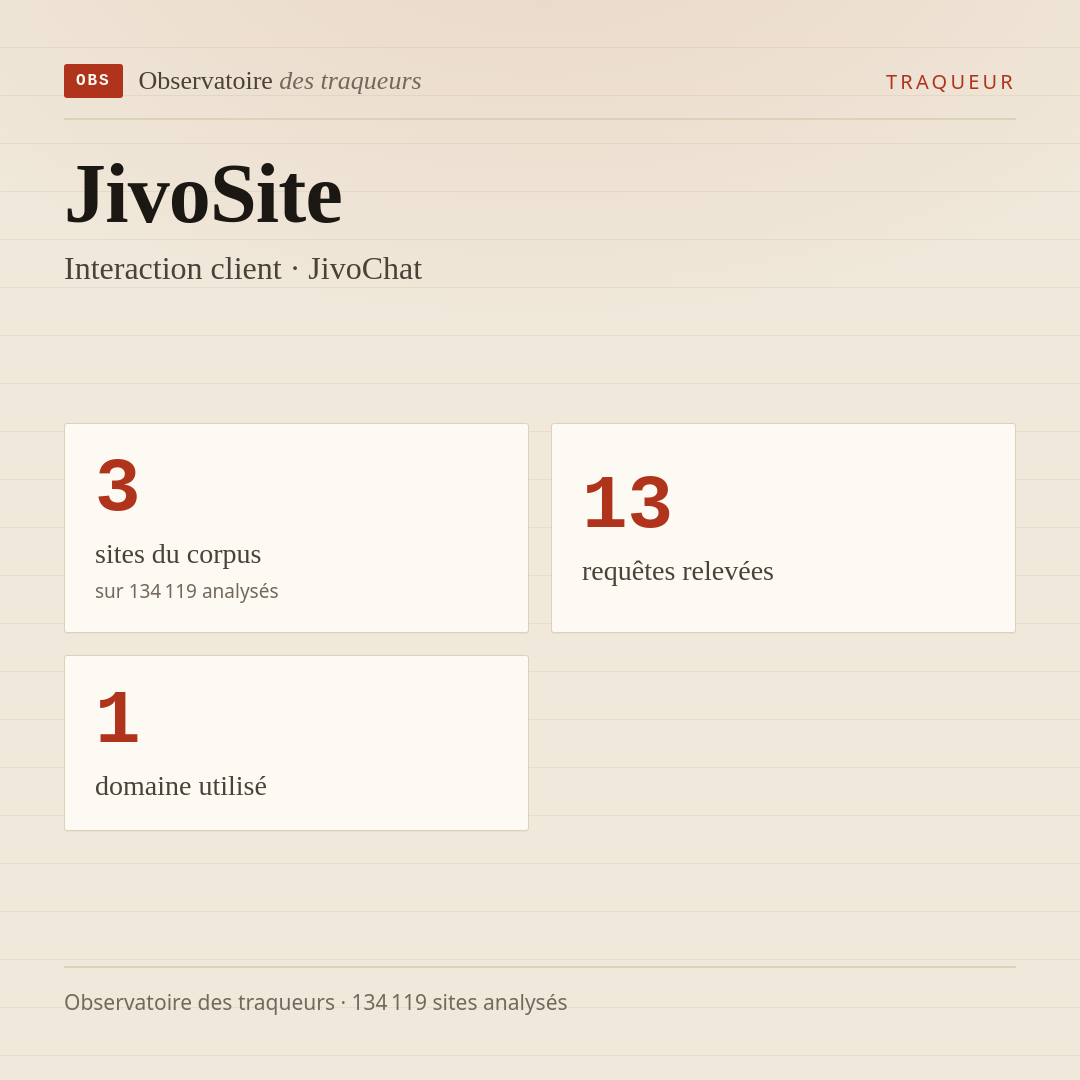1080x1080 pixels.
Task: Click the number 13 in the requests card
Action: click(x=627, y=503)
